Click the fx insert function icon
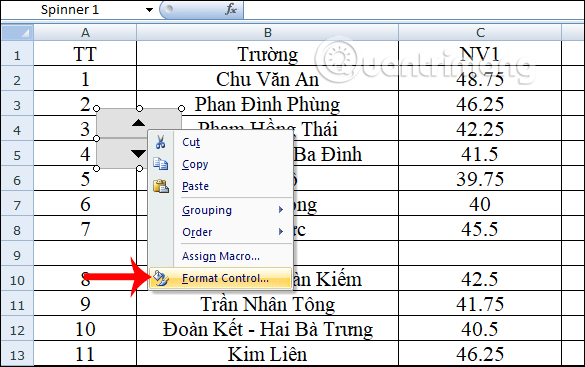585x367 pixels. (231, 9)
